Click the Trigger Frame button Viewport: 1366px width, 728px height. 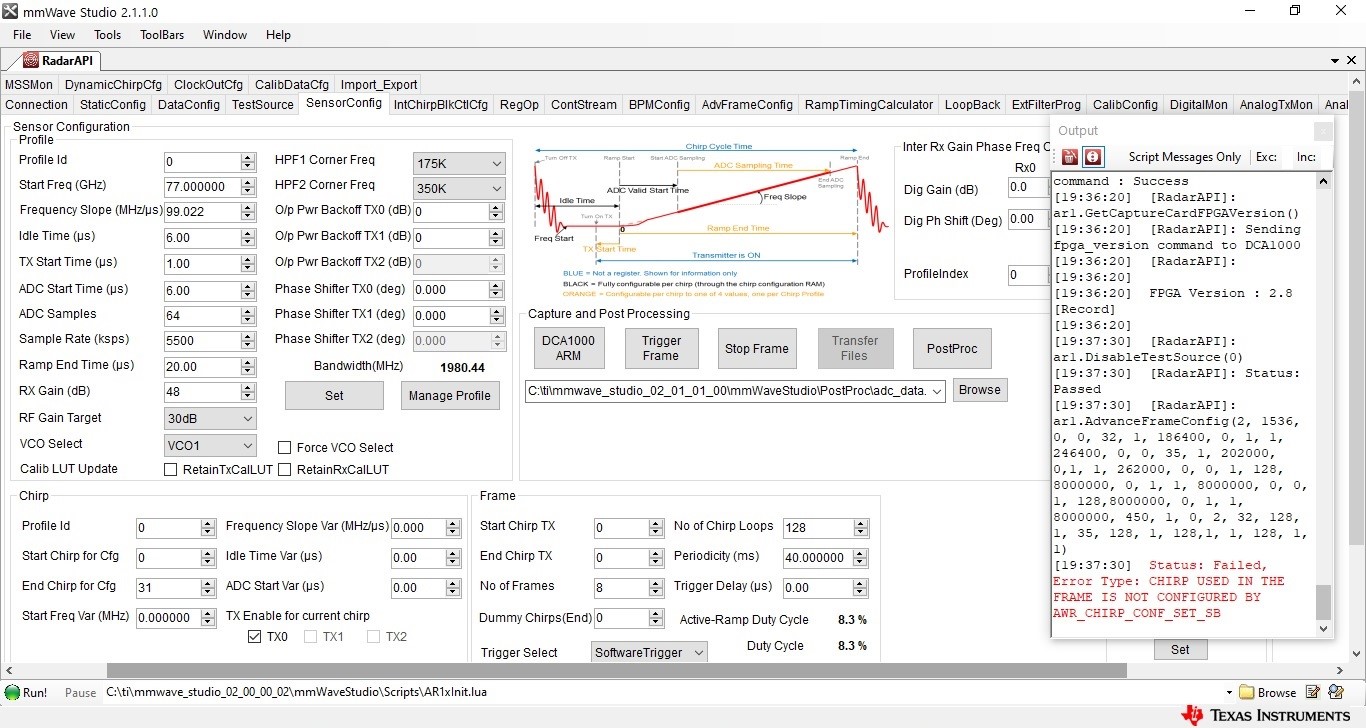661,349
